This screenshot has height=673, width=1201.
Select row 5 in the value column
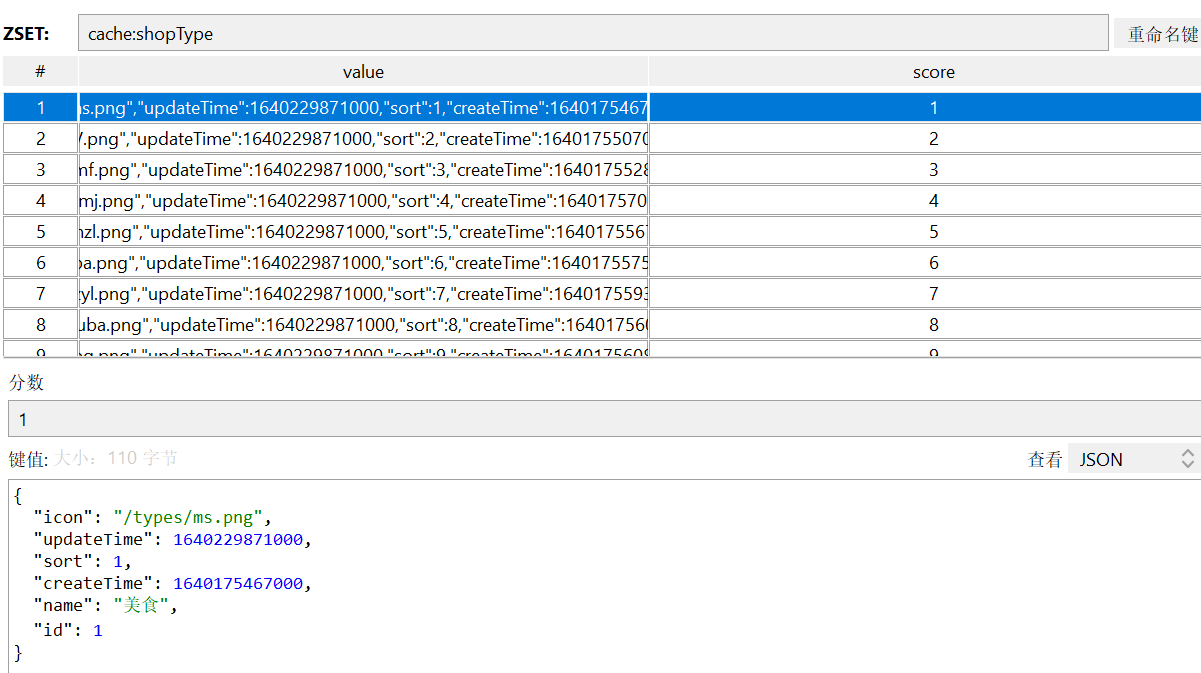tap(363, 232)
